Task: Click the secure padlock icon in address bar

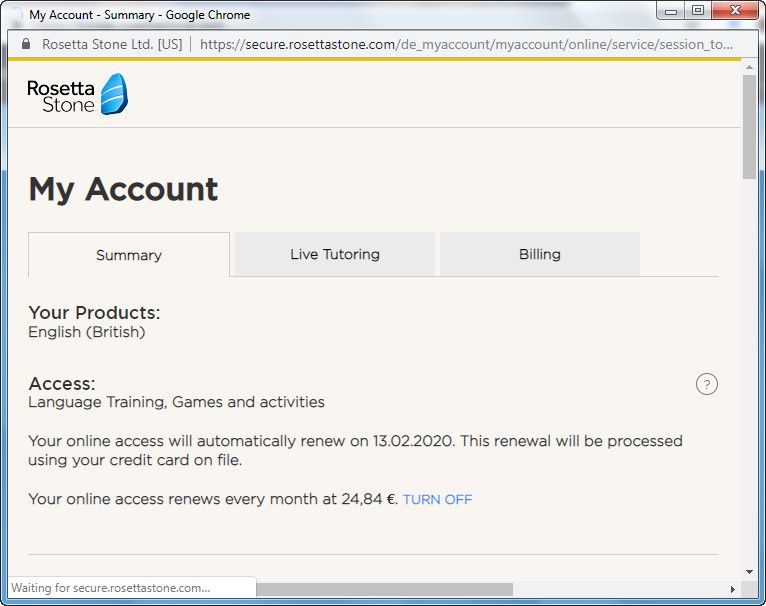Action: pyautogui.click(x=26, y=44)
